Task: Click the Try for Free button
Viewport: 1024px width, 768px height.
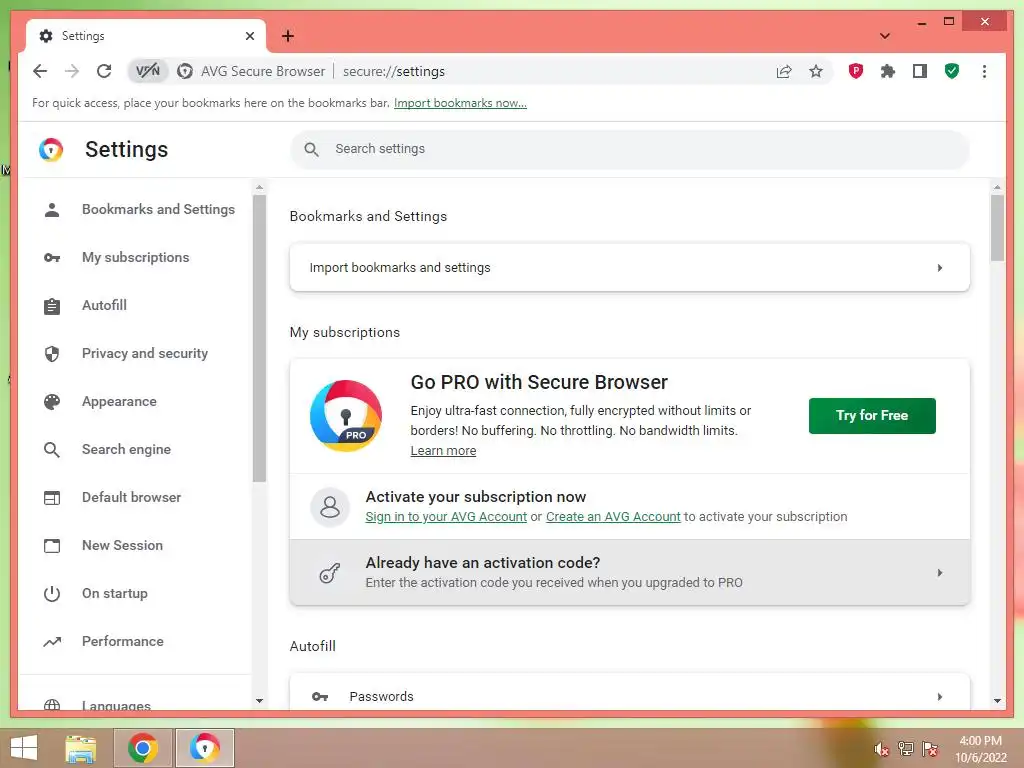Action: [872, 415]
